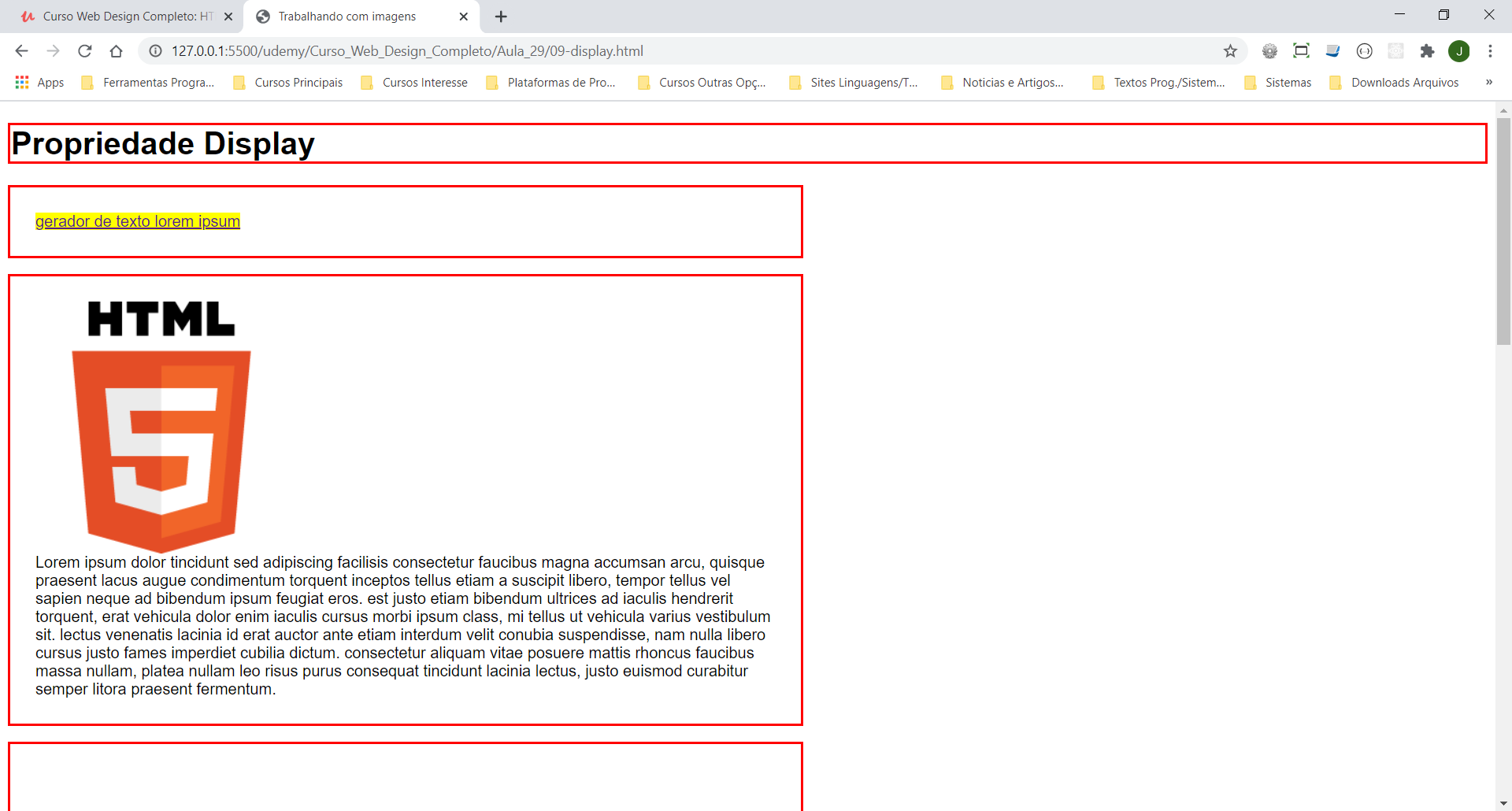
Task: Minimize the Chrome window
Action: click(x=1399, y=15)
